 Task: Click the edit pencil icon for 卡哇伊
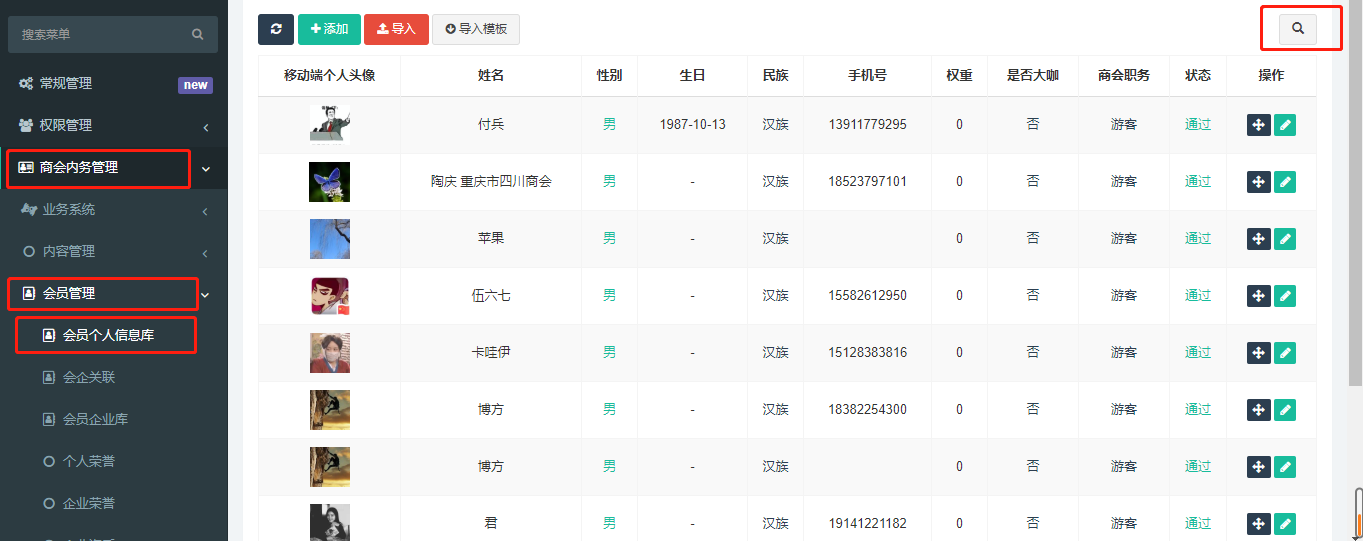(x=1285, y=353)
